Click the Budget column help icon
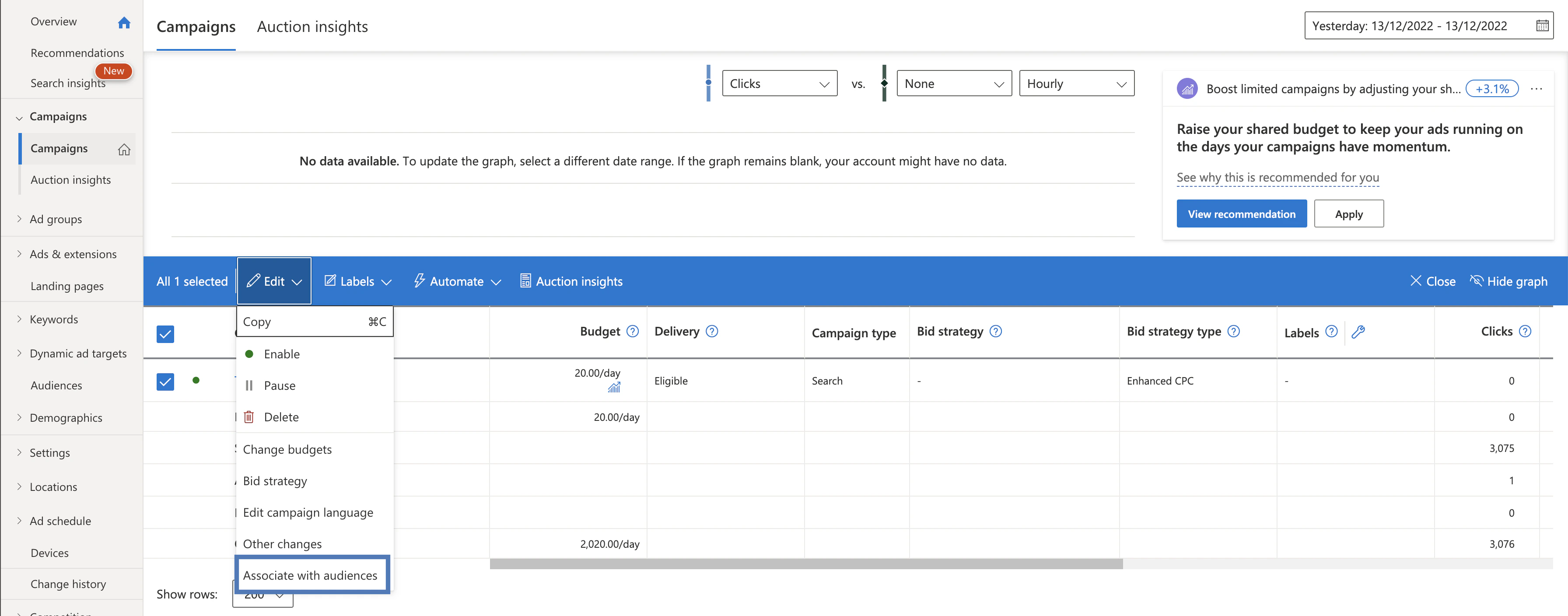This screenshot has width=1568, height=616. coord(633,331)
